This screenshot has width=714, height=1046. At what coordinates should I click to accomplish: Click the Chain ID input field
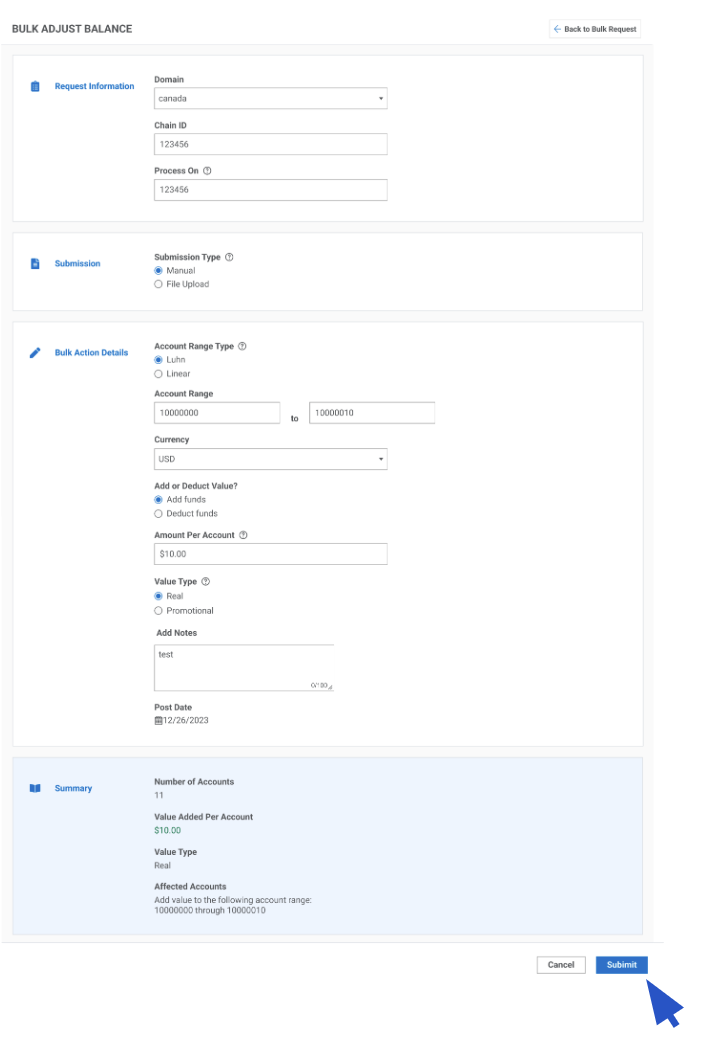tap(270, 144)
